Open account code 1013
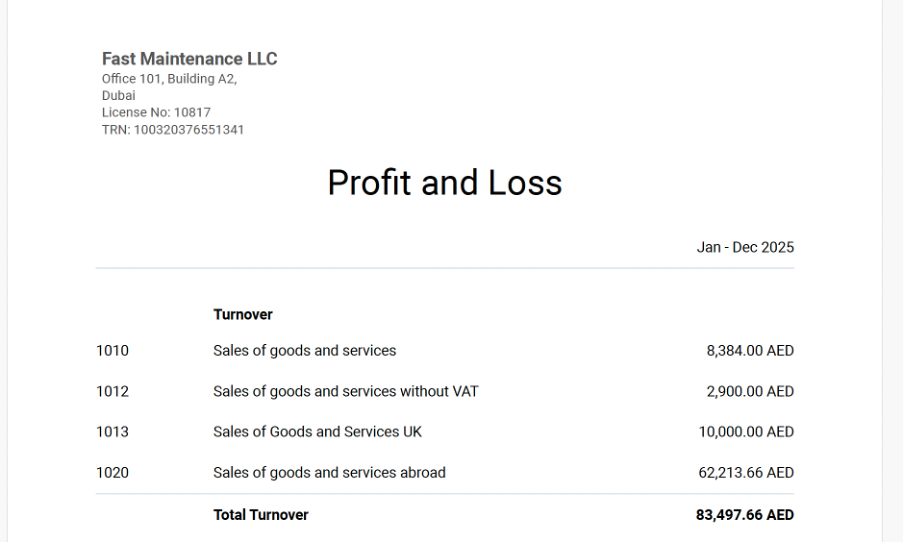Screen dimensions: 904x542 pyautogui.click(x=113, y=432)
